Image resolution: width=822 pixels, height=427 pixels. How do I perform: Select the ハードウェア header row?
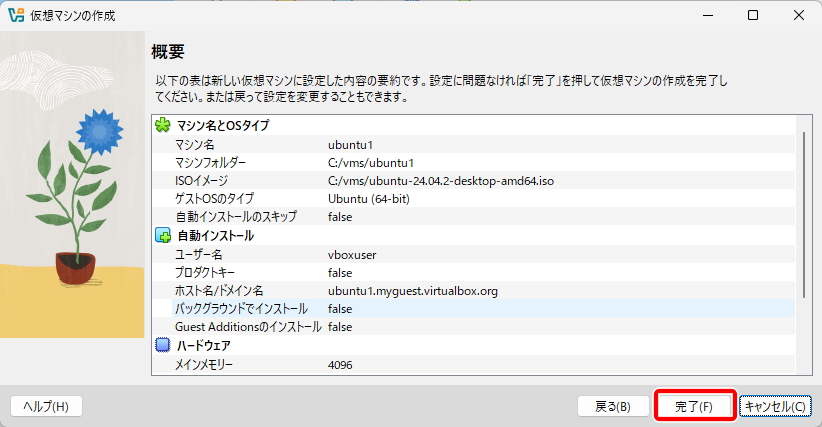pos(474,345)
